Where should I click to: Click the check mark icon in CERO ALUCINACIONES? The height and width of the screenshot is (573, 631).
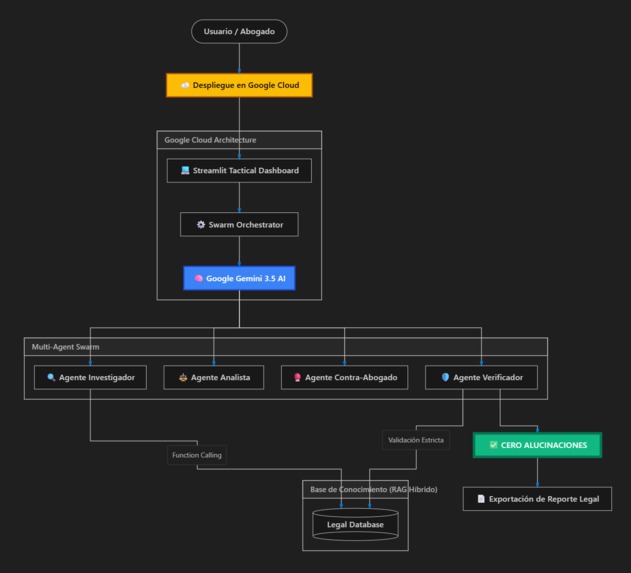point(493,445)
